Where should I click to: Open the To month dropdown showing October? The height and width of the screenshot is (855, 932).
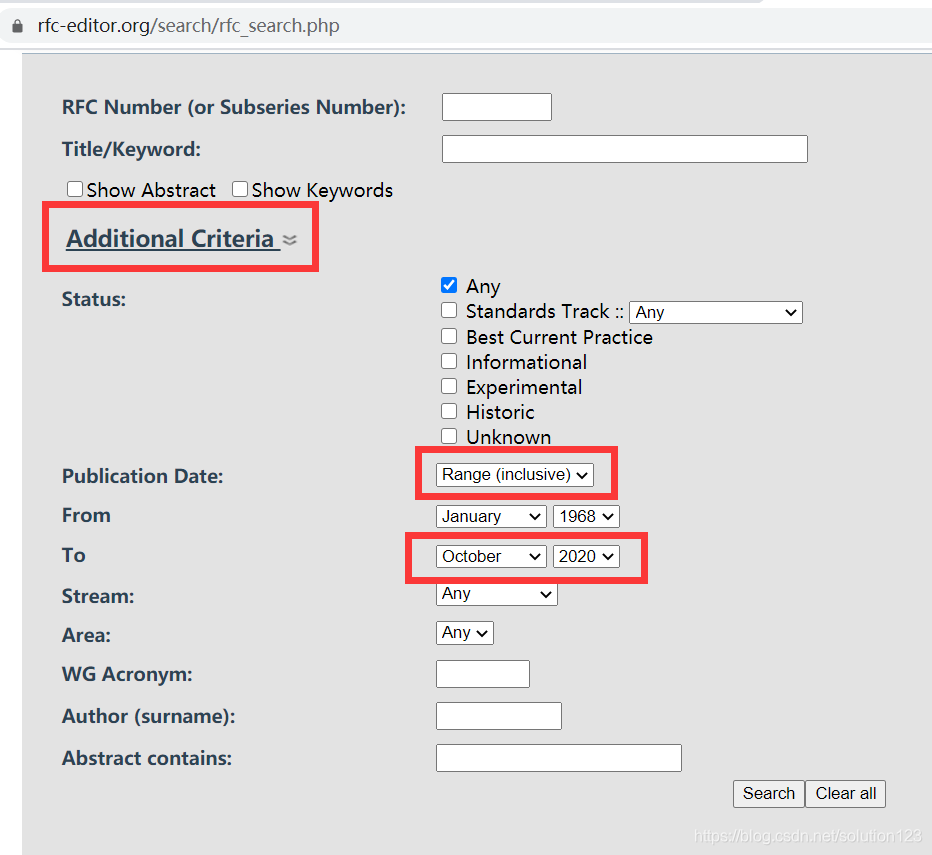coord(491,556)
